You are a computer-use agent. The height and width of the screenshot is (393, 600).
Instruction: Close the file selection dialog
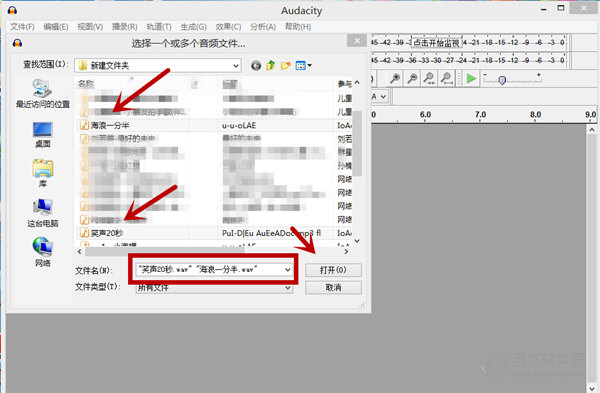(357, 41)
